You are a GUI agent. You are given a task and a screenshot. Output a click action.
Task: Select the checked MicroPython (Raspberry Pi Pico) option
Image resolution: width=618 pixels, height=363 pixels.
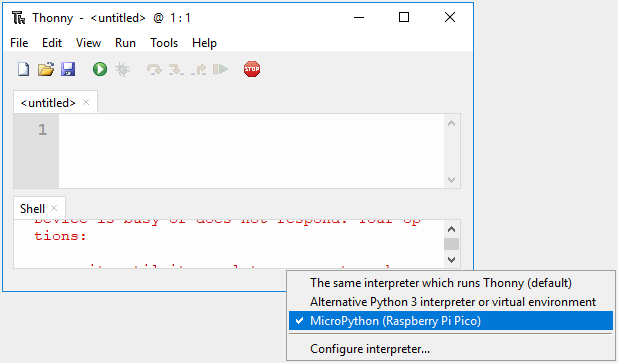click(450, 321)
